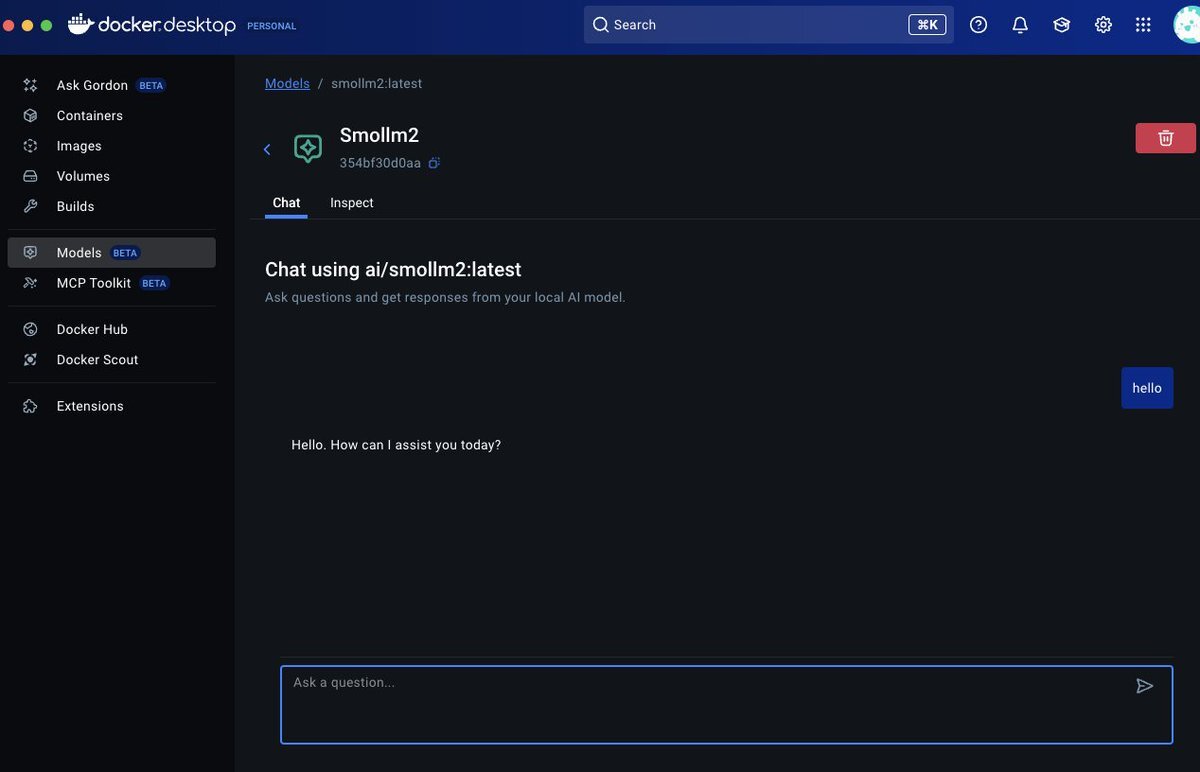The height and width of the screenshot is (772, 1200).
Task: Follow the Models breadcrumb link
Action: pos(287,84)
